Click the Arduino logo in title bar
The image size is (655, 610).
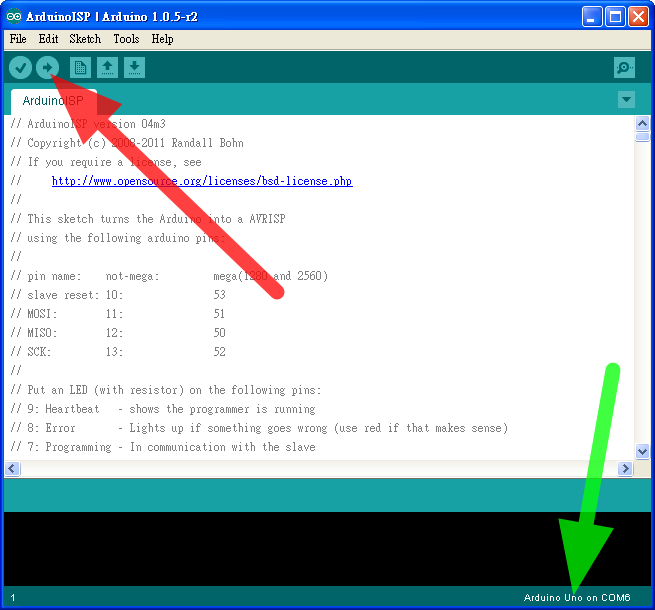click(x=14, y=16)
